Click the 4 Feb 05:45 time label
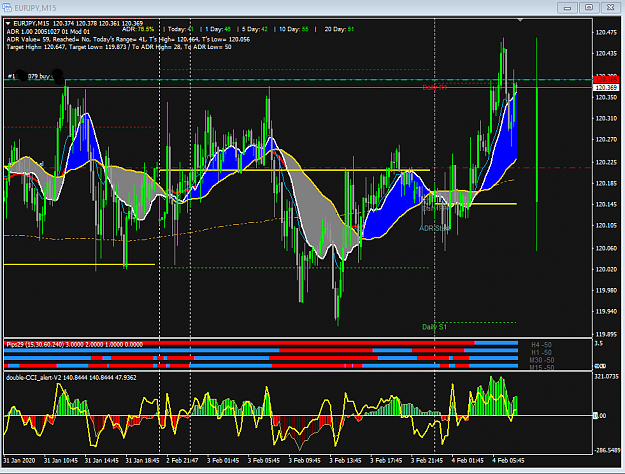Screen dimensions: 625x474 [508, 460]
